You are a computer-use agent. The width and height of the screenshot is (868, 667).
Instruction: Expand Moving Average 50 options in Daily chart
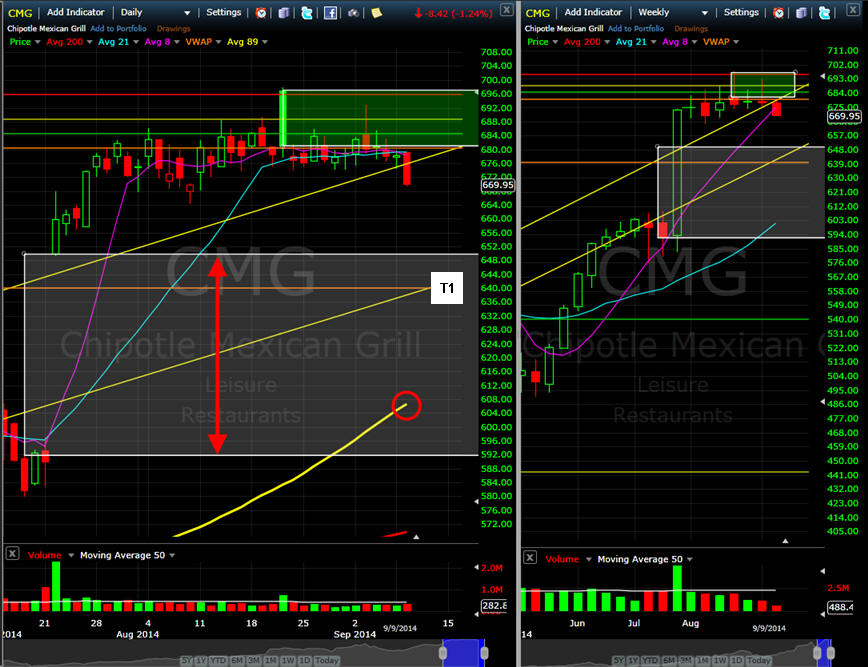tap(172, 555)
